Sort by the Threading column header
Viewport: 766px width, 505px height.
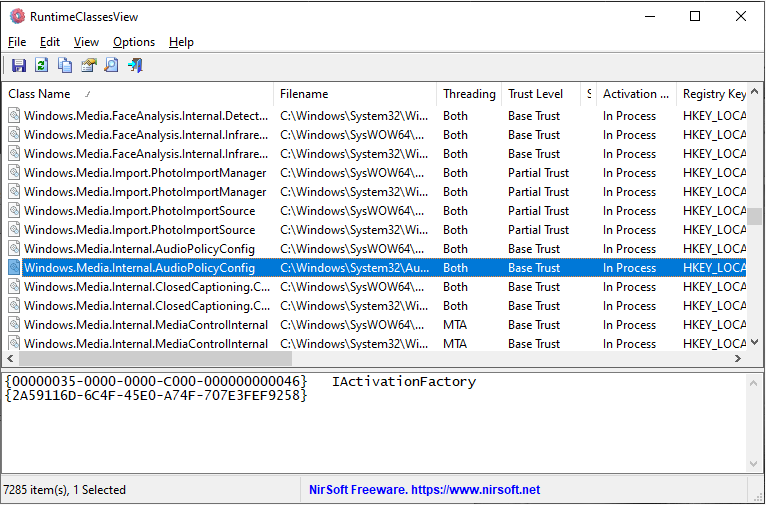(469, 94)
